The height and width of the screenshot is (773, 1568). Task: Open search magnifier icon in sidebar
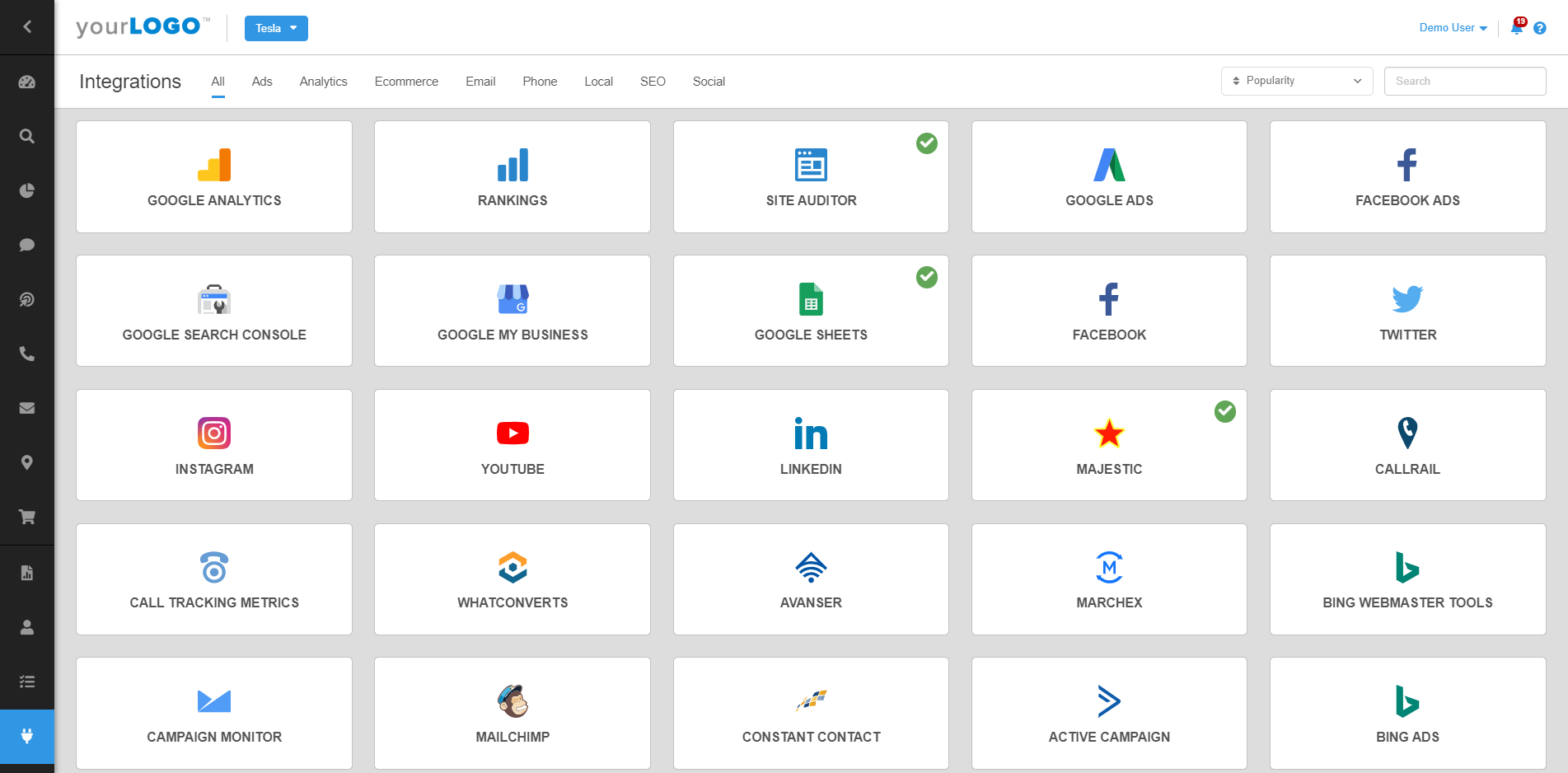[x=27, y=136]
